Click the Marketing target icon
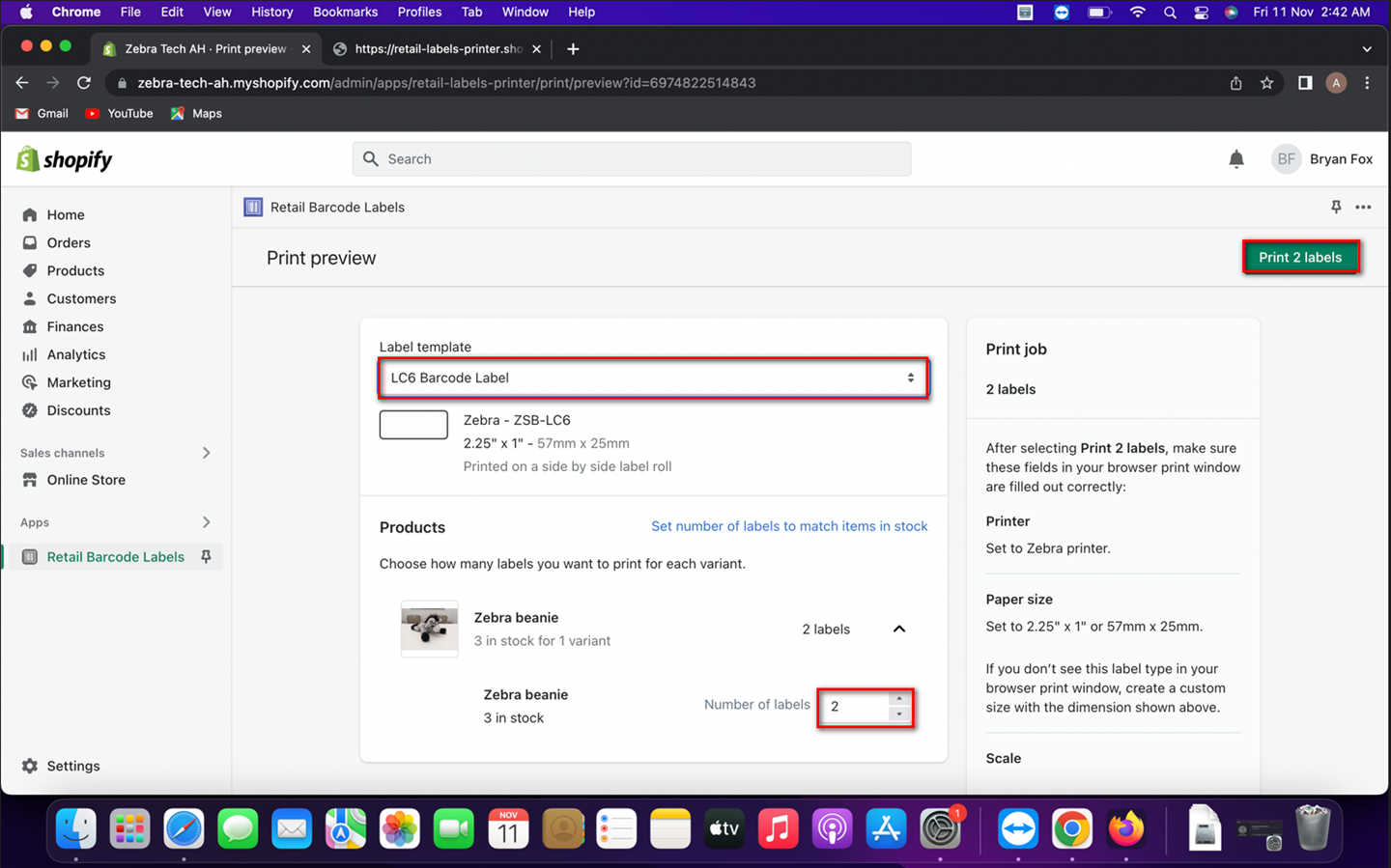 [x=30, y=382]
